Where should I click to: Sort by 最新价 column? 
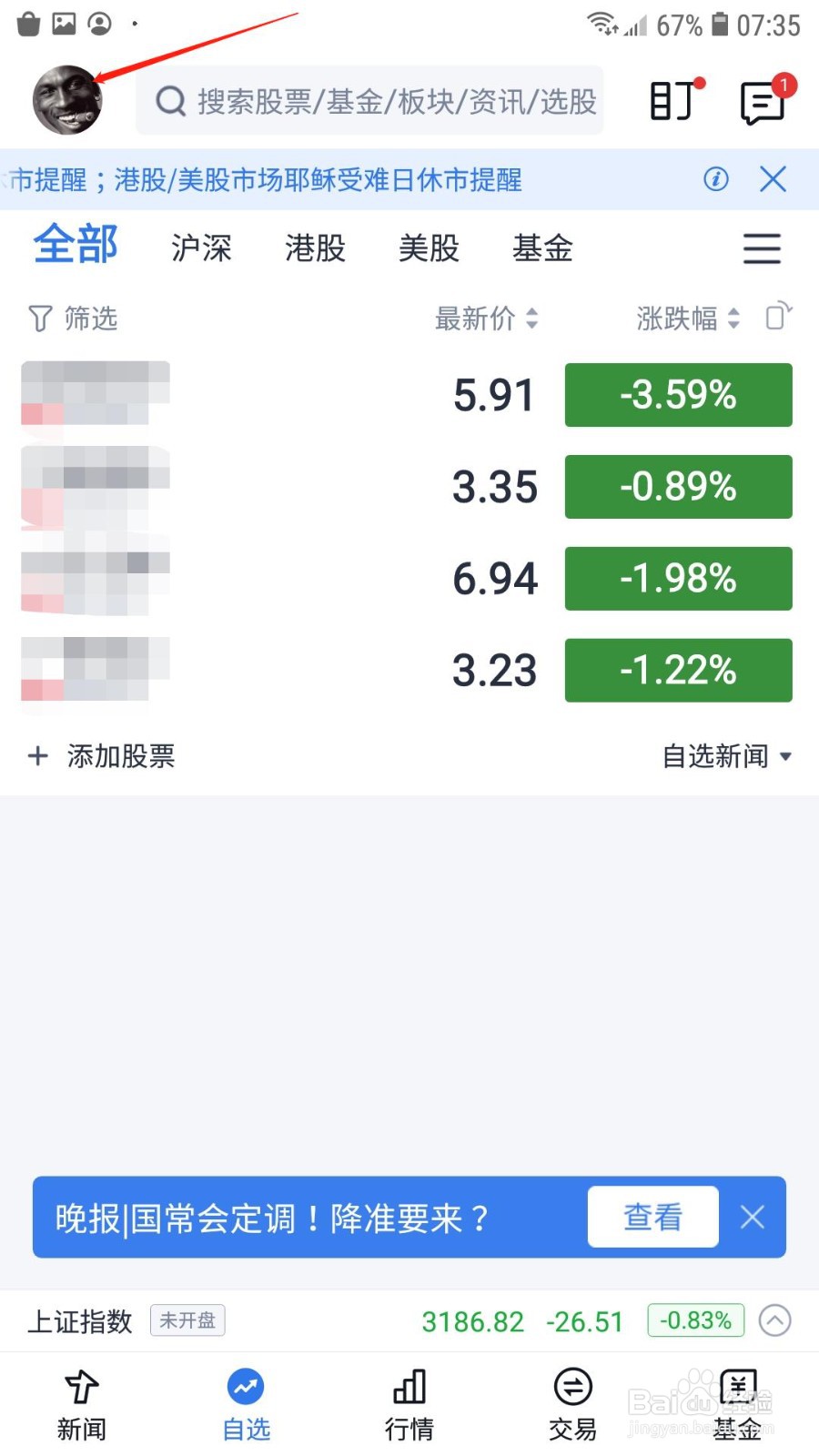(x=487, y=318)
